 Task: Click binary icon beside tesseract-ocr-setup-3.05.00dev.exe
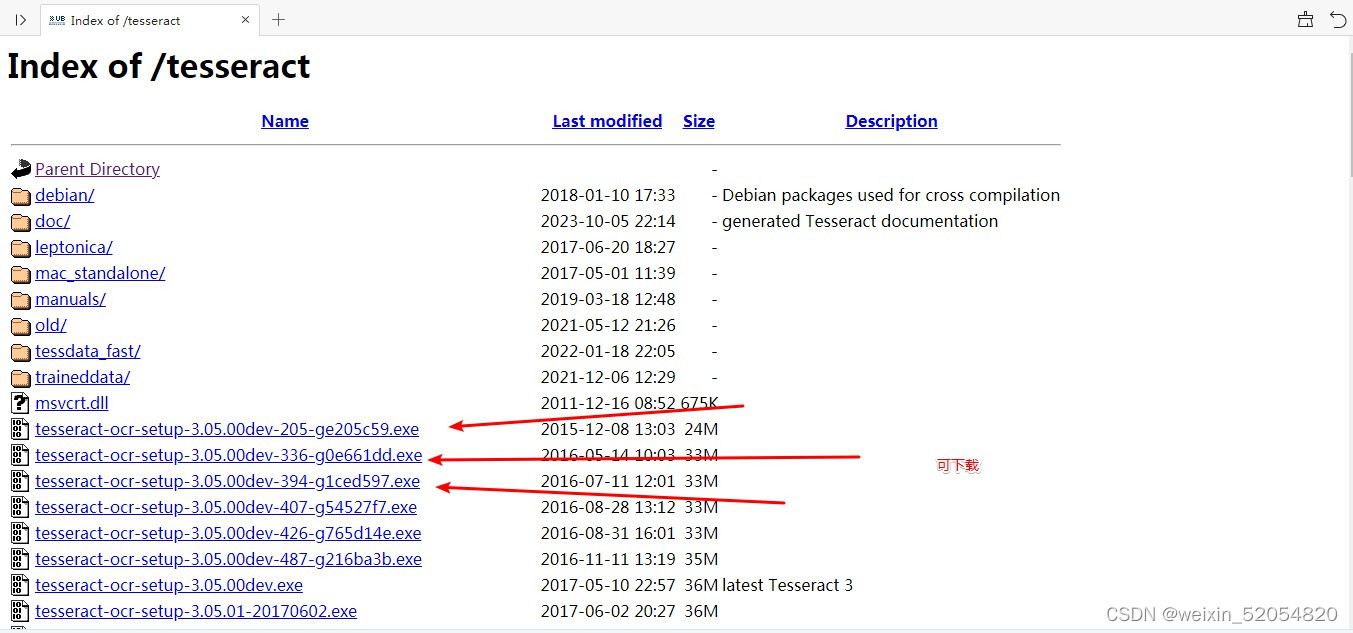click(21, 585)
